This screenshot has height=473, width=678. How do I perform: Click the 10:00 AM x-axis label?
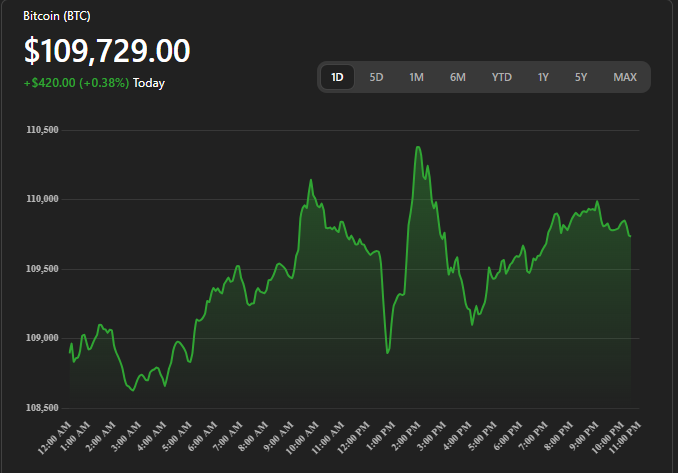coord(302,438)
